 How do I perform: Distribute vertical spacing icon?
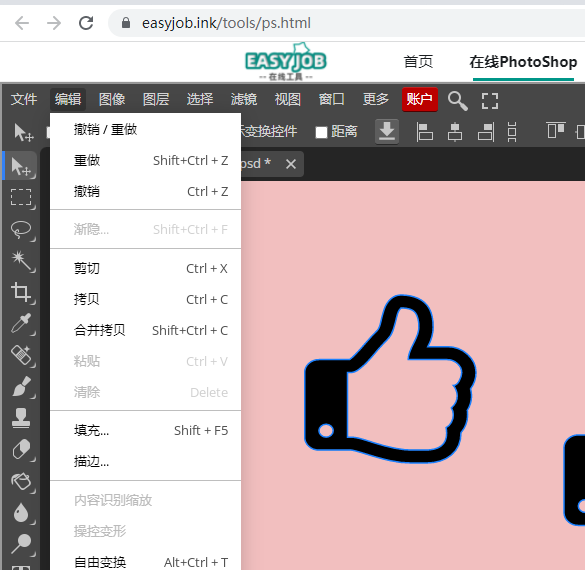(512, 132)
